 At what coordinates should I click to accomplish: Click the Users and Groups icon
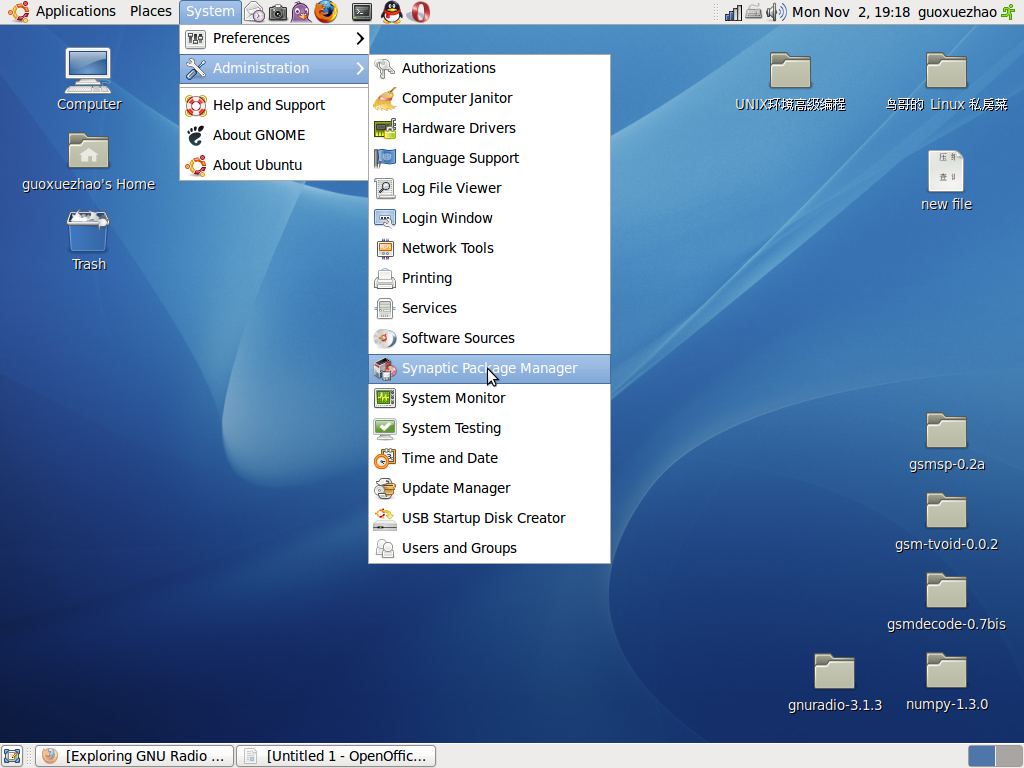tap(385, 549)
